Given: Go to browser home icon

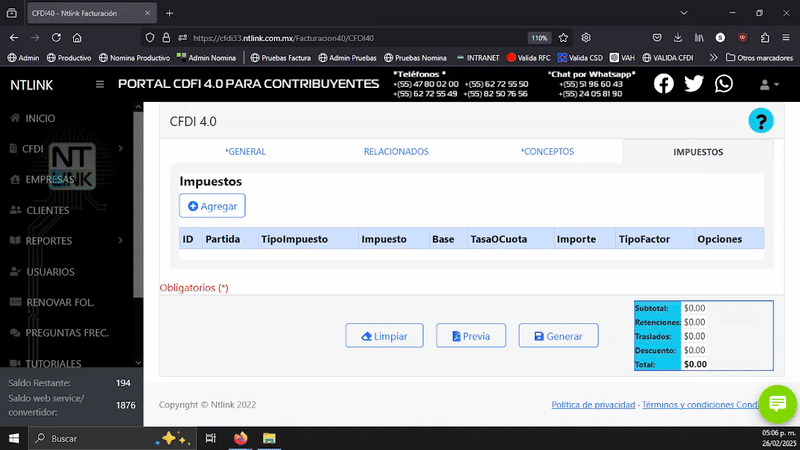Looking at the screenshot, I should coord(77,38).
